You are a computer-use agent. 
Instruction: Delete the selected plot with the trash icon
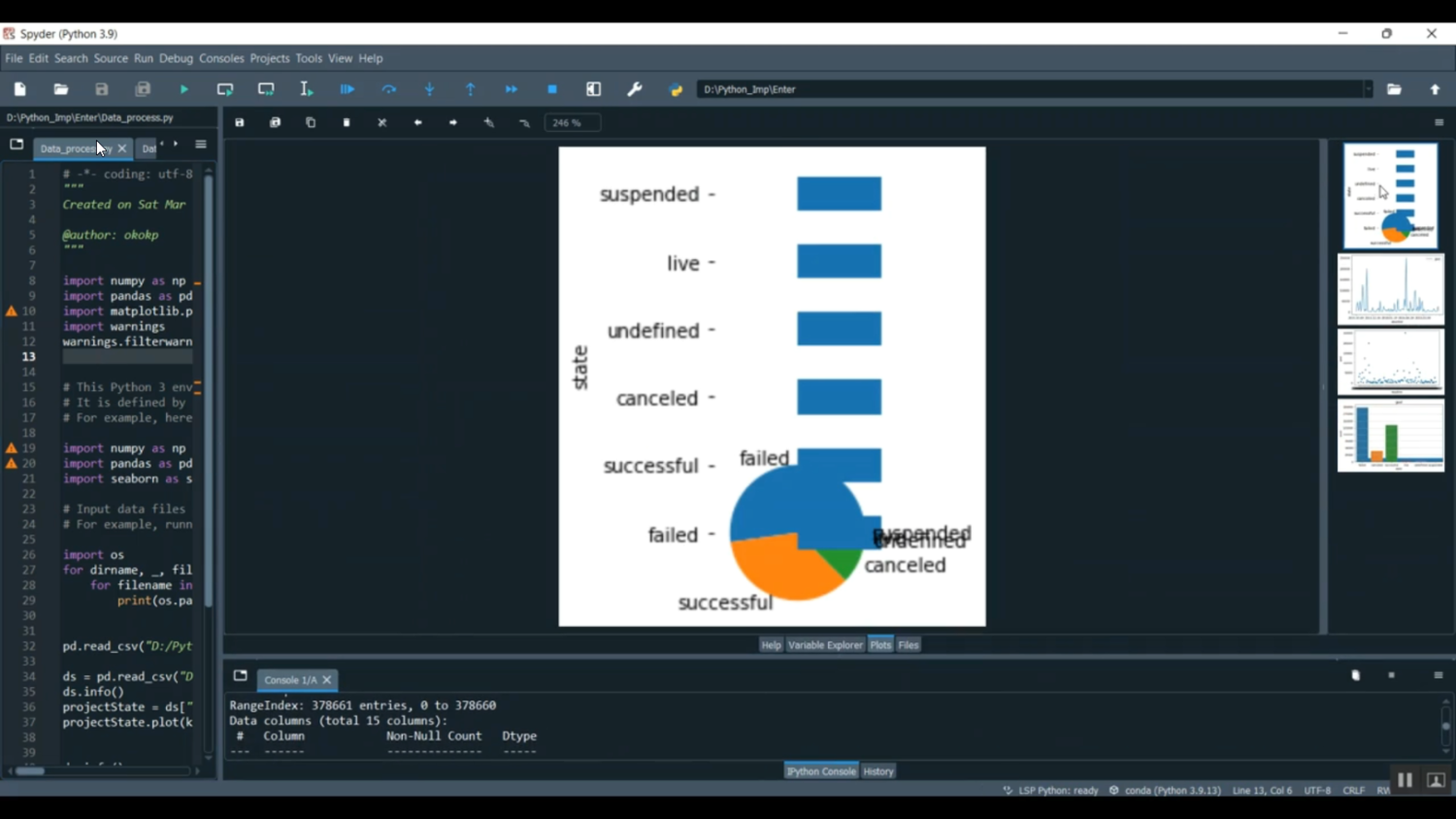pyautogui.click(x=346, y=122)
